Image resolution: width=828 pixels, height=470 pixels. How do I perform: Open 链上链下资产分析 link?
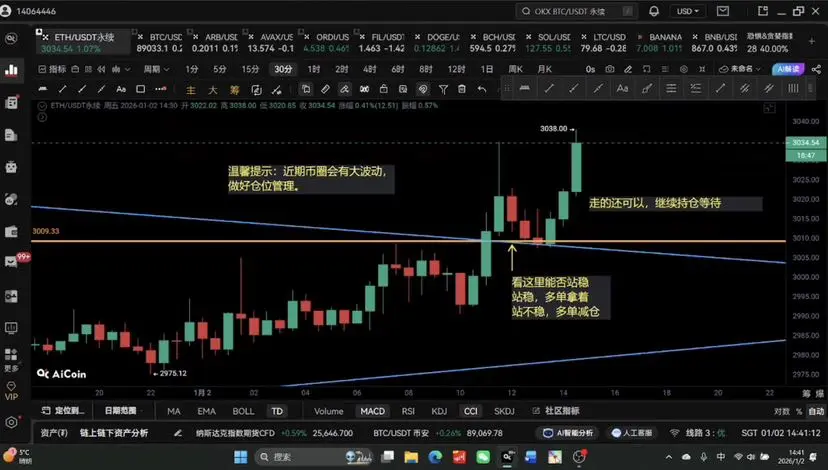coord(114,433)
